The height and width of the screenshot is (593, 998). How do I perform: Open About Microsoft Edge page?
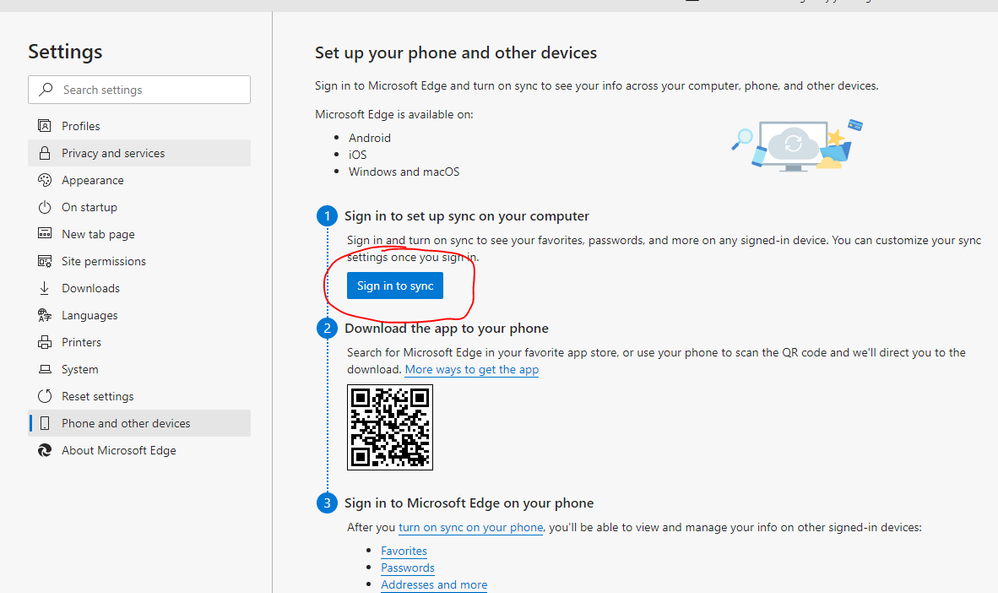pos(139,450)
